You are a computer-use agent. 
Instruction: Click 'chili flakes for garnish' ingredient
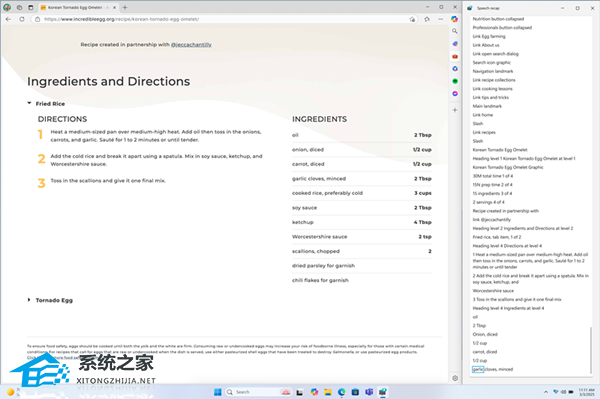pos(320,280)
